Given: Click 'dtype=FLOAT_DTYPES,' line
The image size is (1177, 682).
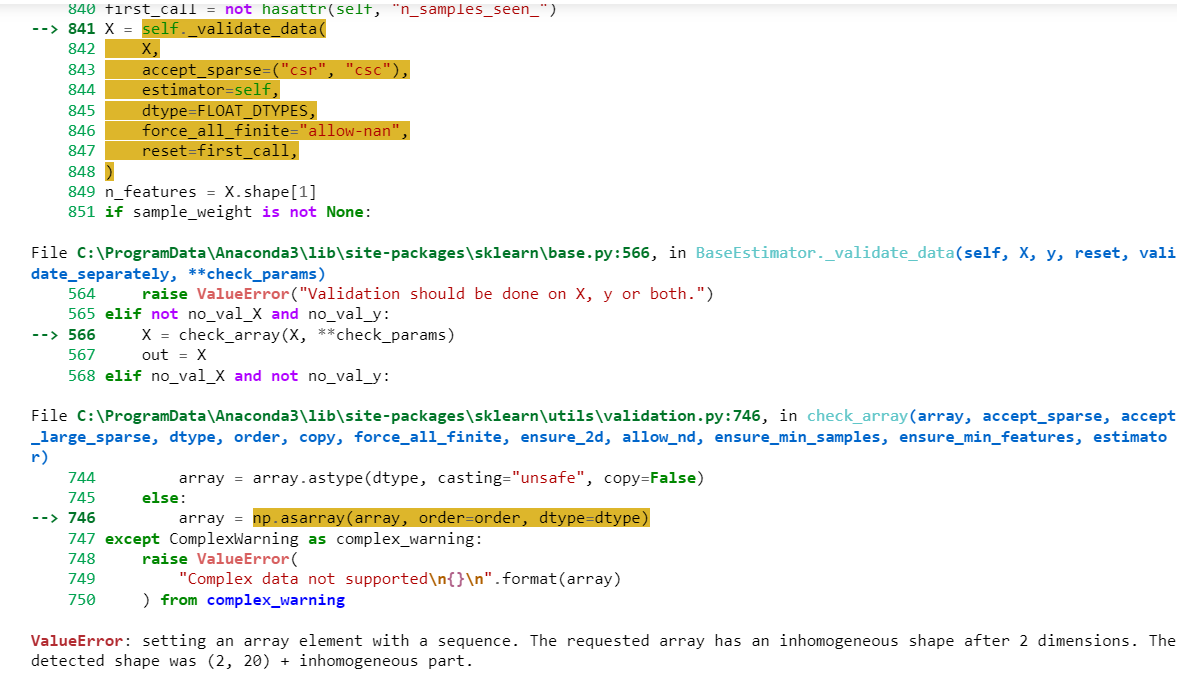Looking at the screenshot, I should point(229,110).
